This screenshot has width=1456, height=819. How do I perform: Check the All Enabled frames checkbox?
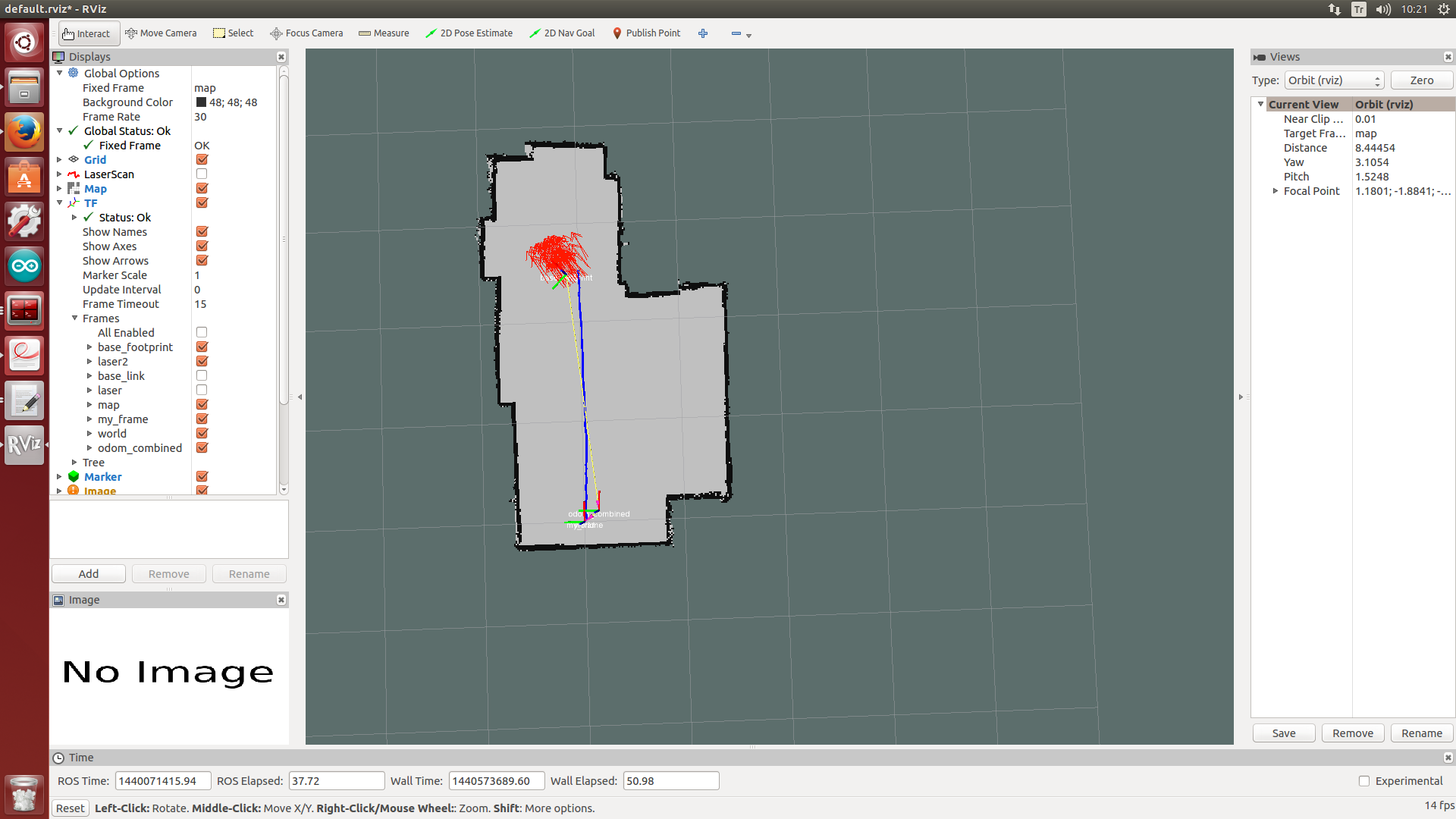[x=202, y=333]
